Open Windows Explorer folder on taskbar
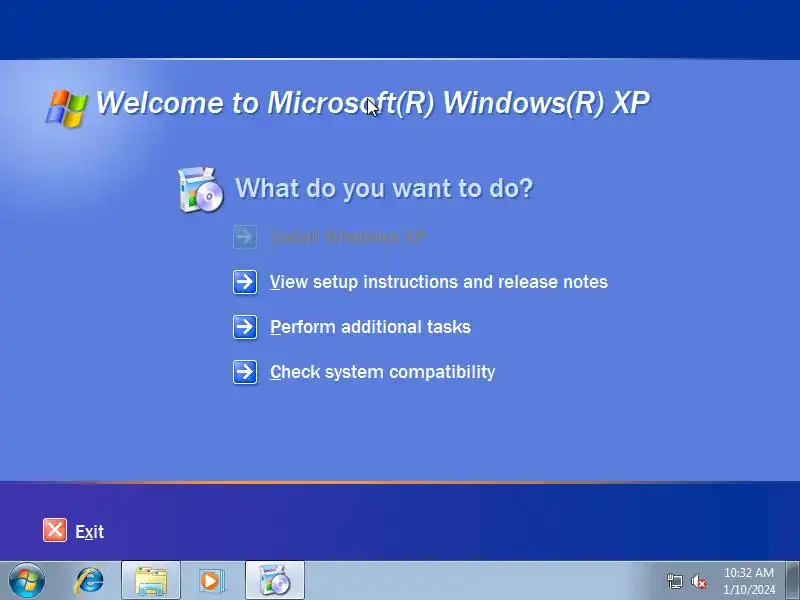The width and height of the screenshot is (800, 600). (x=151, y=581)
